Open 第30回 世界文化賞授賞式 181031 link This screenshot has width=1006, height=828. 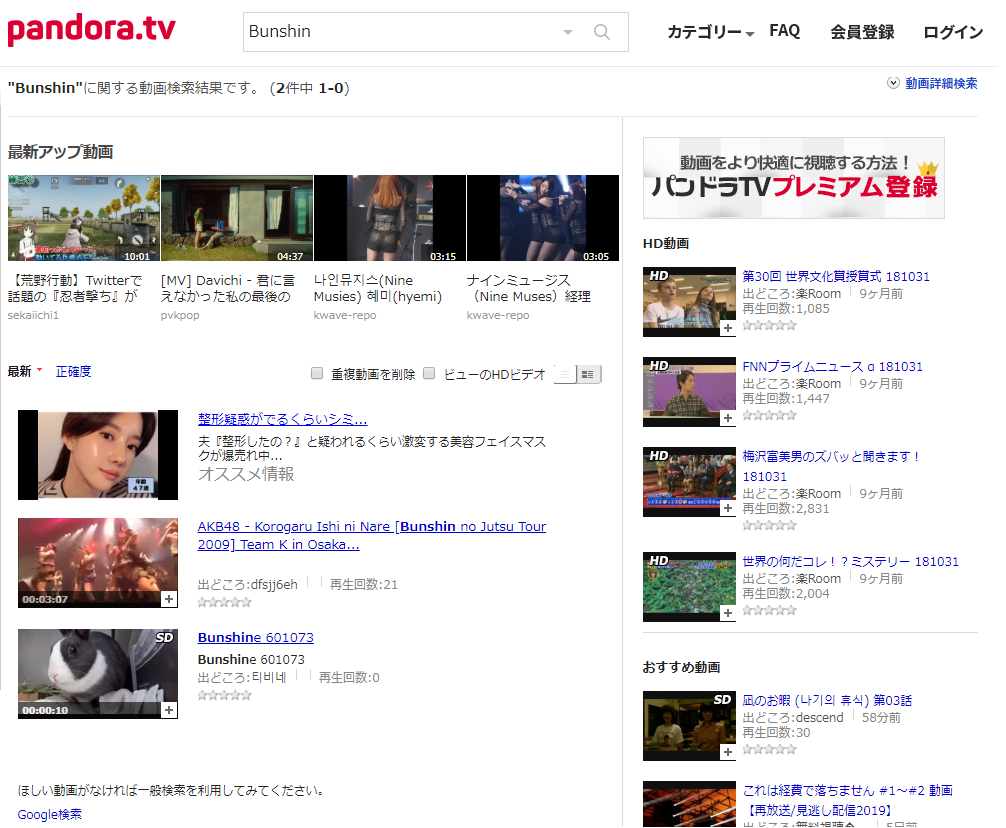pos(836,276)
